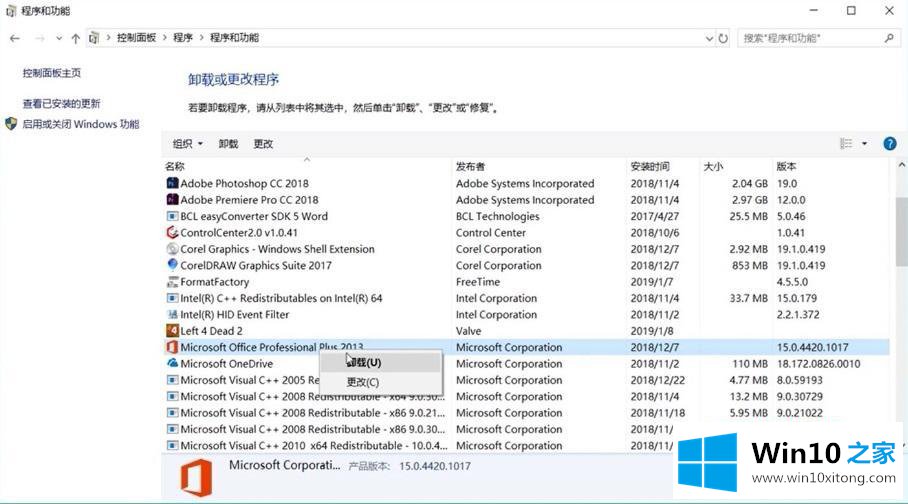Click the Left 4 Dead 2 icon
Screen dimensions: 908x504
172,330
